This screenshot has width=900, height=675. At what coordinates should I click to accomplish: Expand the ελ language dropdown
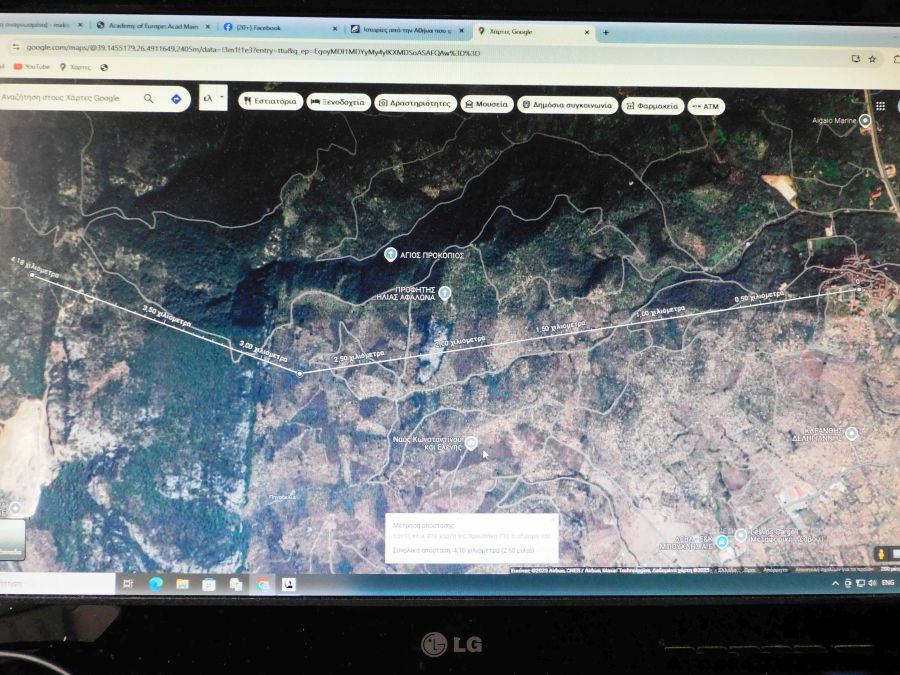coord(212,98)
